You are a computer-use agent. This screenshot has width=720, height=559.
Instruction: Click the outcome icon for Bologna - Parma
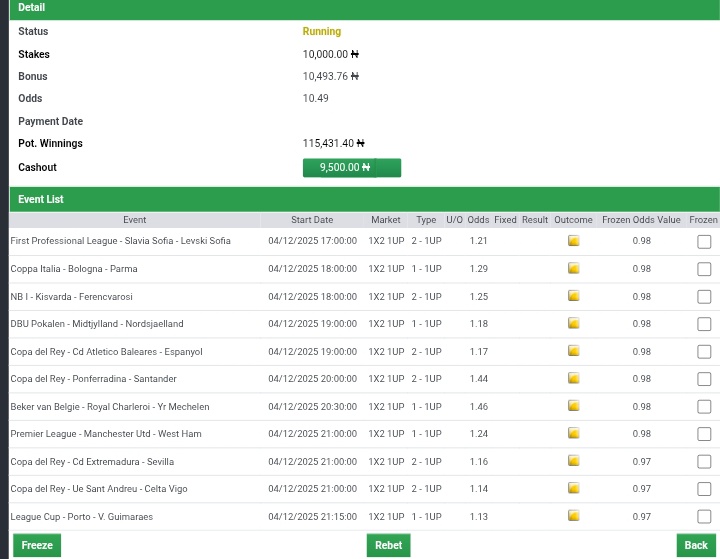click(573, 268)
